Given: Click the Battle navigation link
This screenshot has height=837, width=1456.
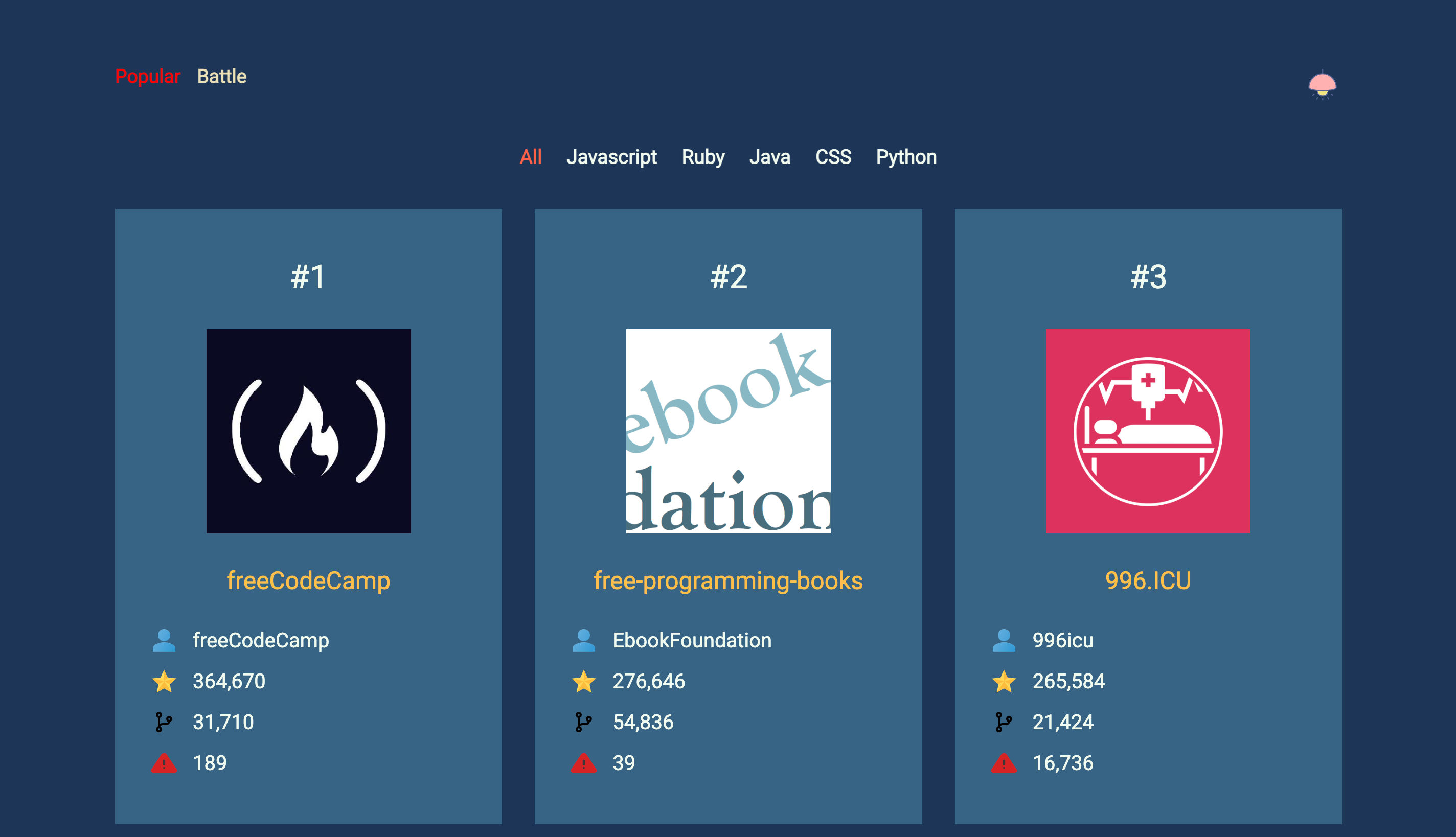Looking at the screenshot, I should [223, 76].
